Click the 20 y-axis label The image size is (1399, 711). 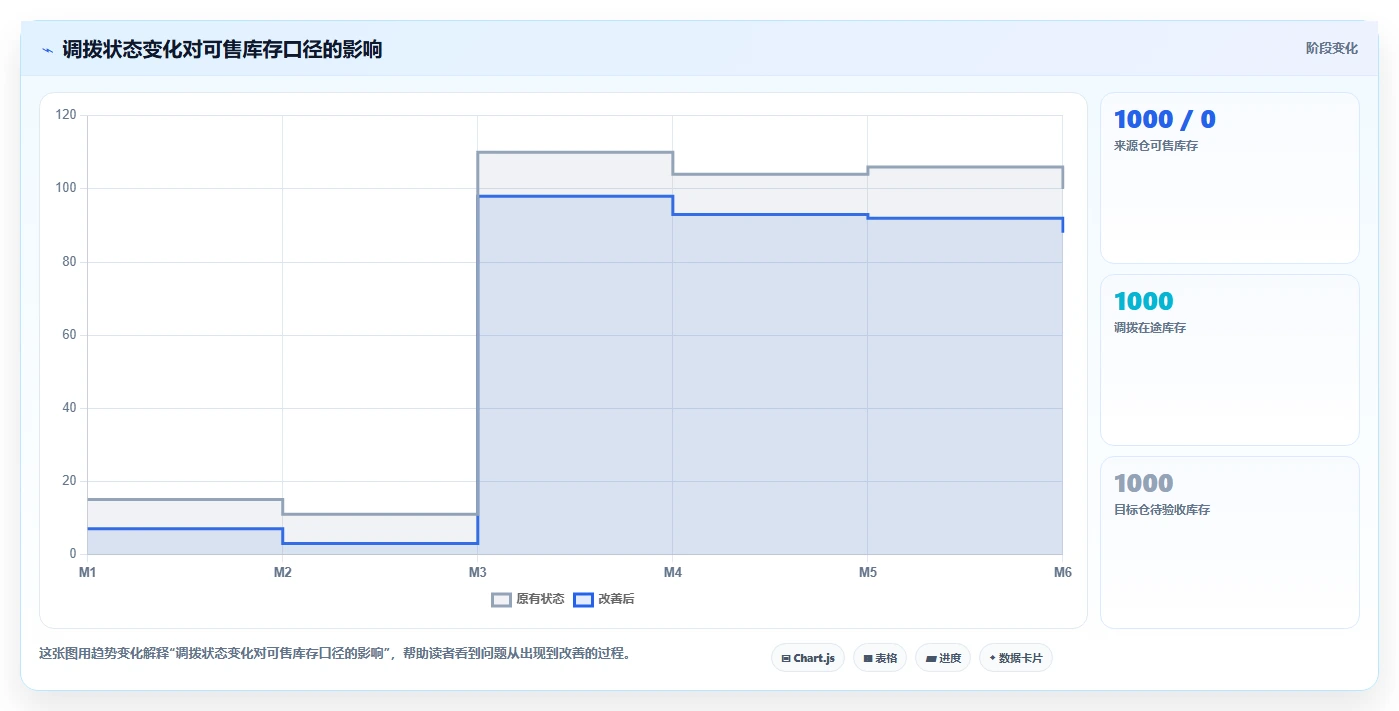[69, 481]
